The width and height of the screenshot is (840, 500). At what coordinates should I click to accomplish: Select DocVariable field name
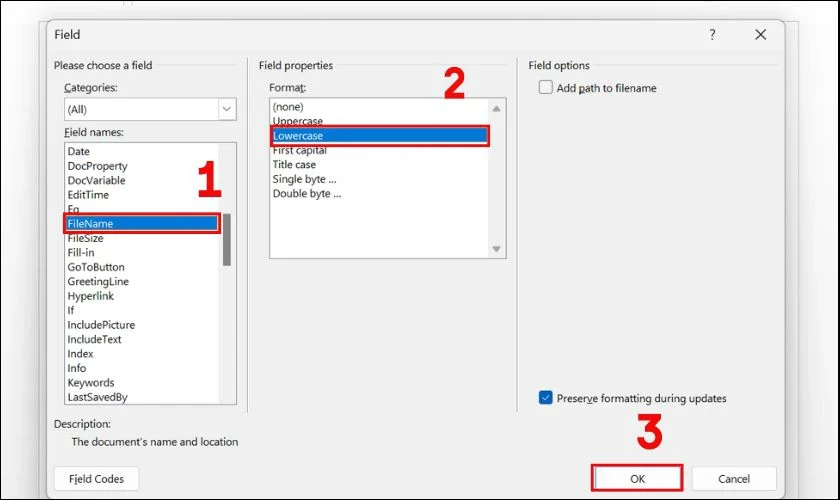click(x=141, y=181)
